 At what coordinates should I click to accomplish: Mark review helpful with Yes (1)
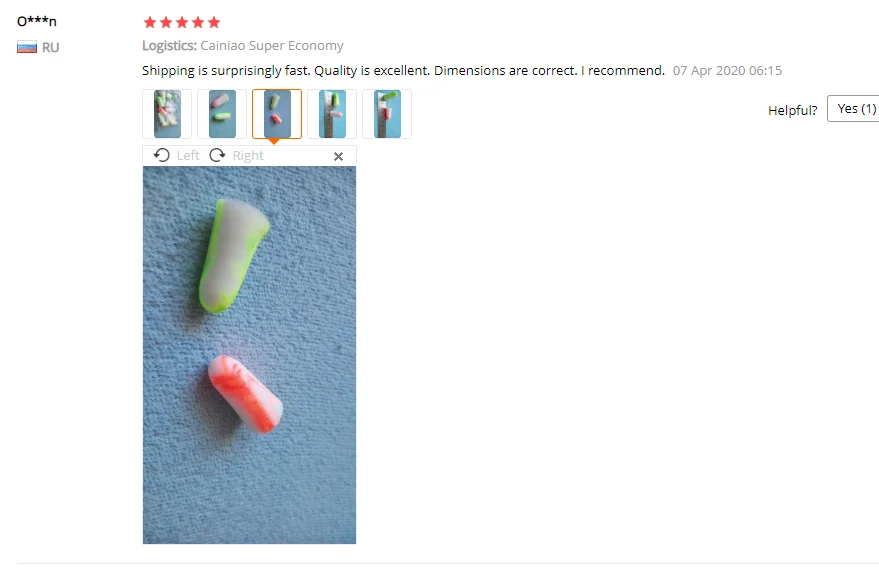pos(854,108)
